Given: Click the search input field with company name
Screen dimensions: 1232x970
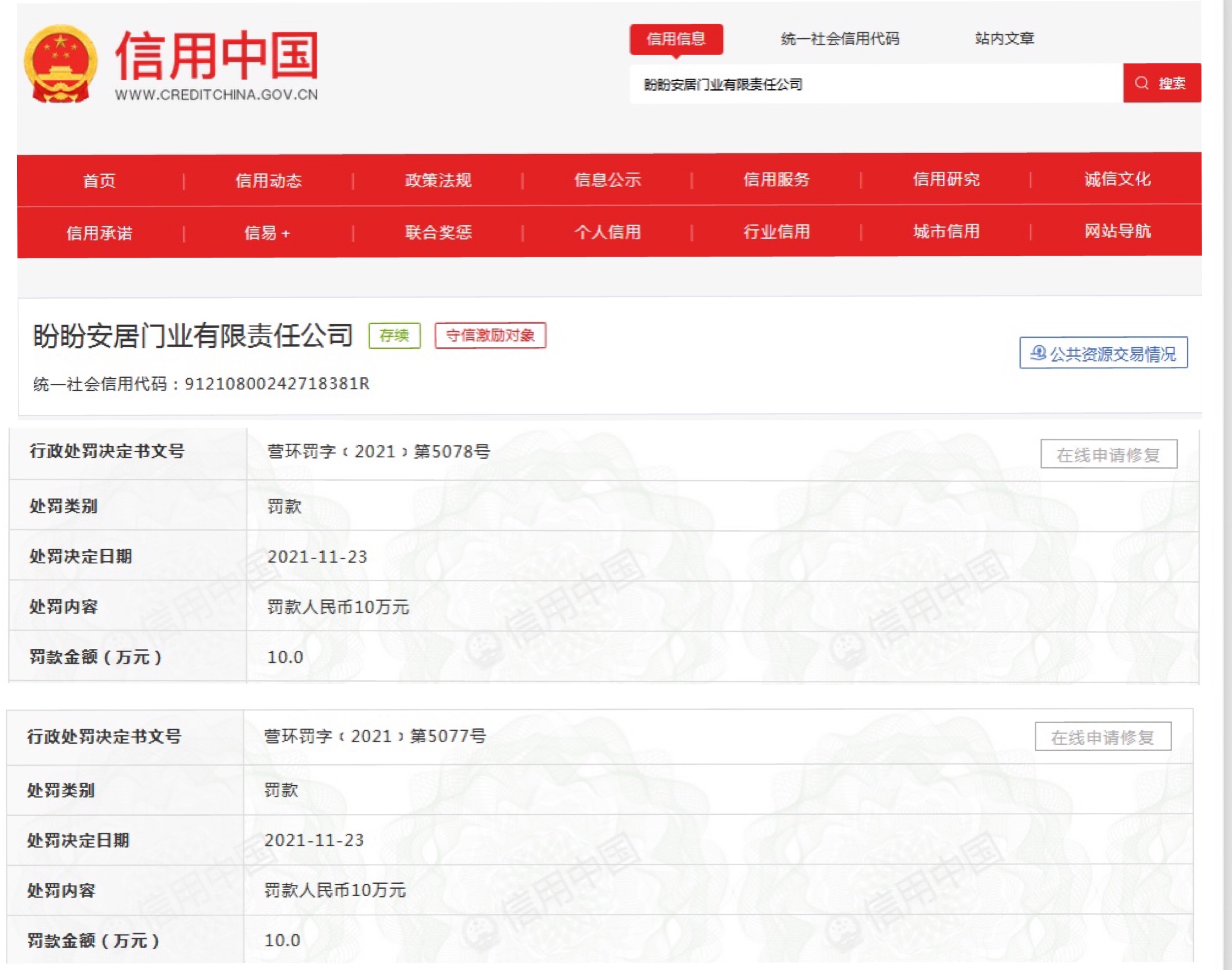Looking at the screenshot, I should point(876,84).
